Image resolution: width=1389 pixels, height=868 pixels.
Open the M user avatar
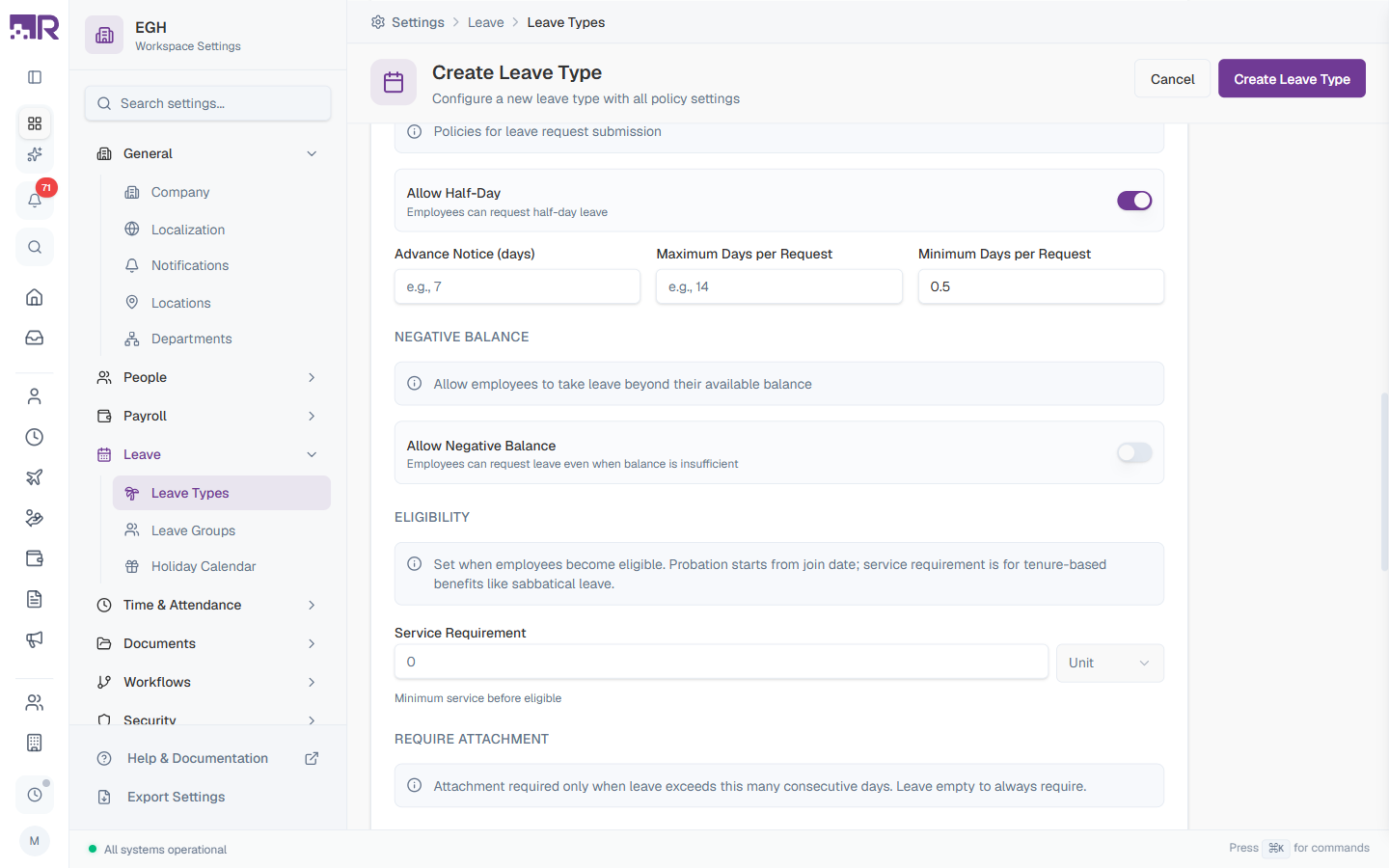35,841
